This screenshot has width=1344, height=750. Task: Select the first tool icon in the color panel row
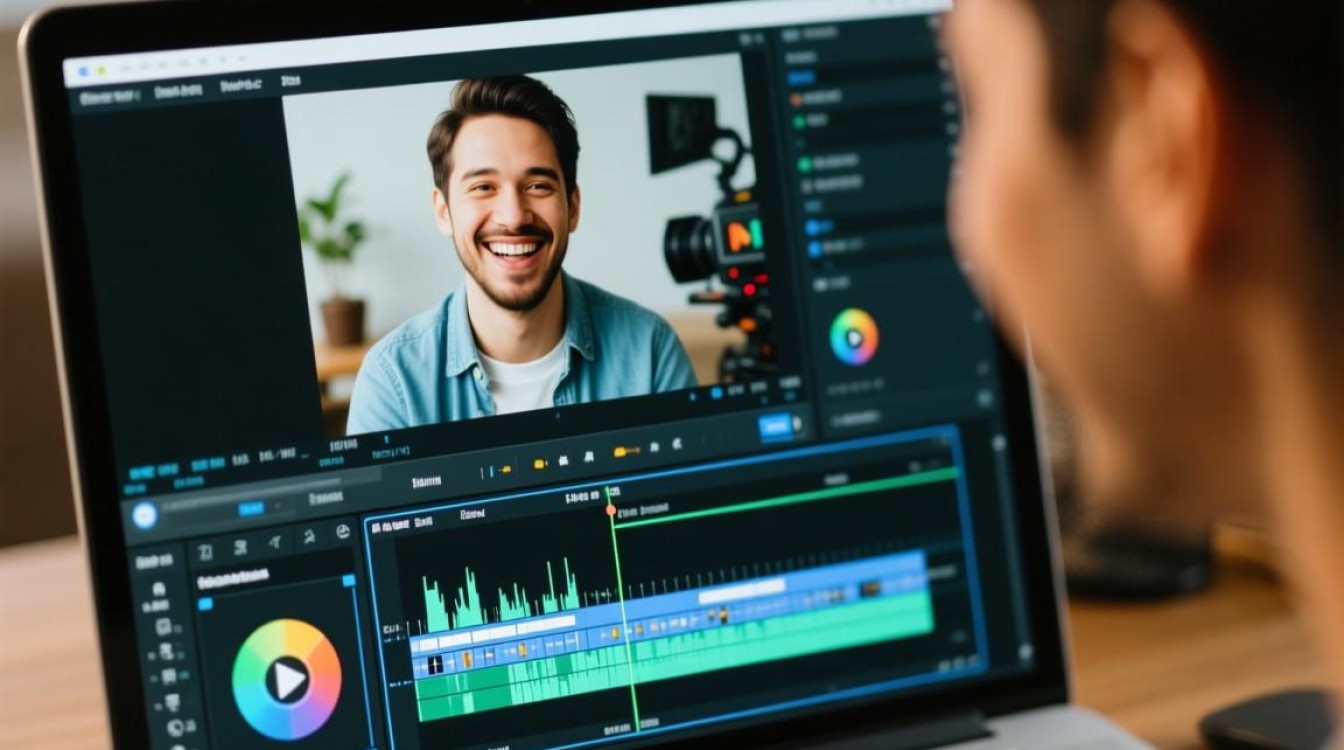pyautogui.click(x=205, y=551)
